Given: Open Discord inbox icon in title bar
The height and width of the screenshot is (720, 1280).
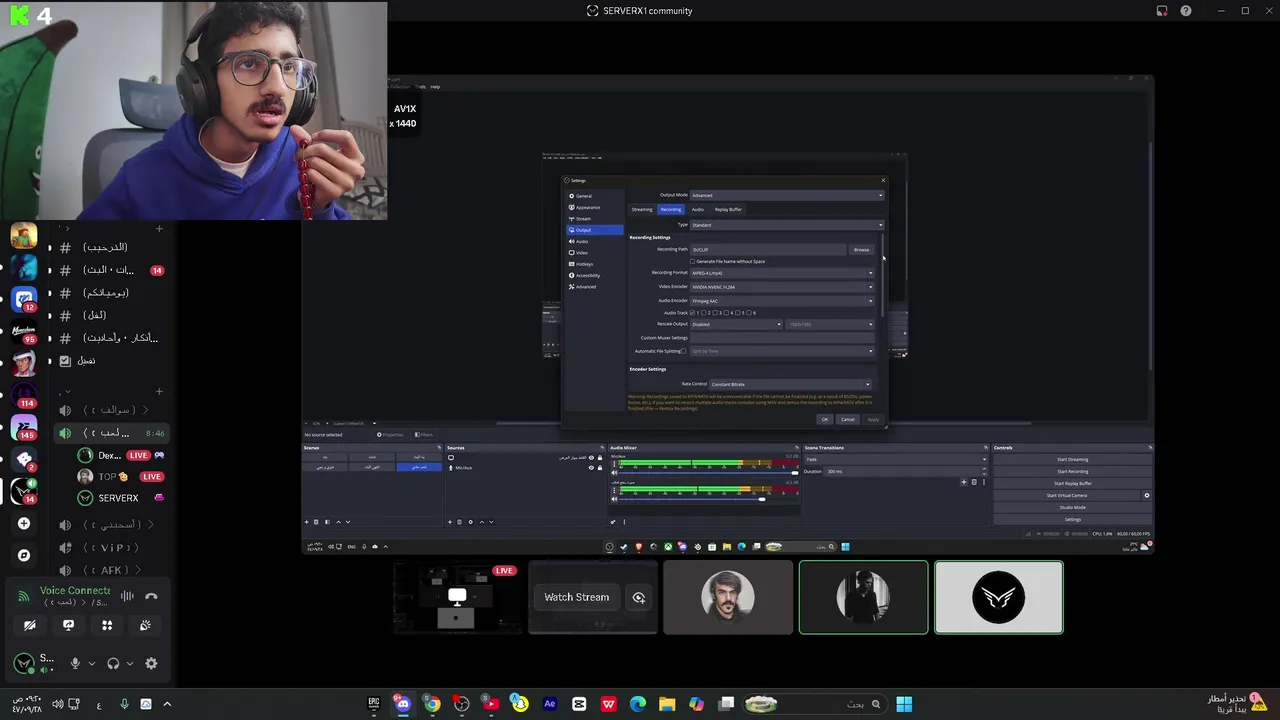Looking at the screenshot, I should point(1162,11).
